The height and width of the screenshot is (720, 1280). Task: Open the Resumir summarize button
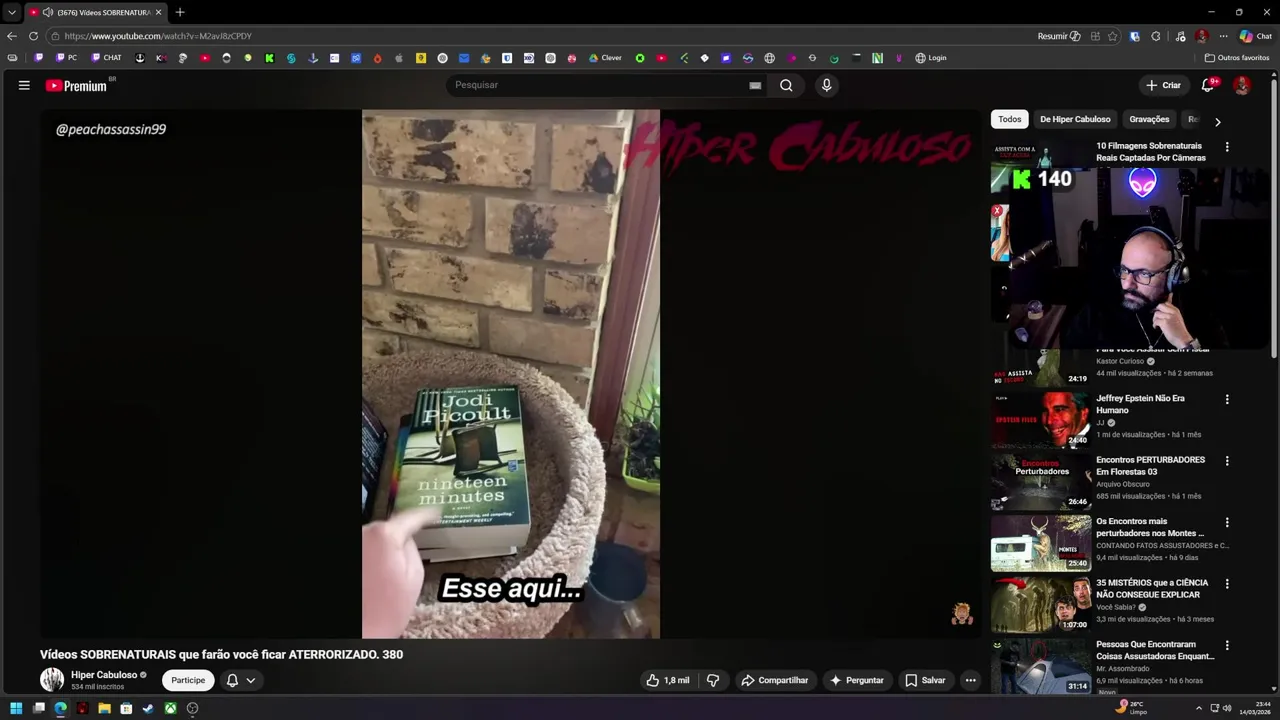click(x=1059, y=36)
